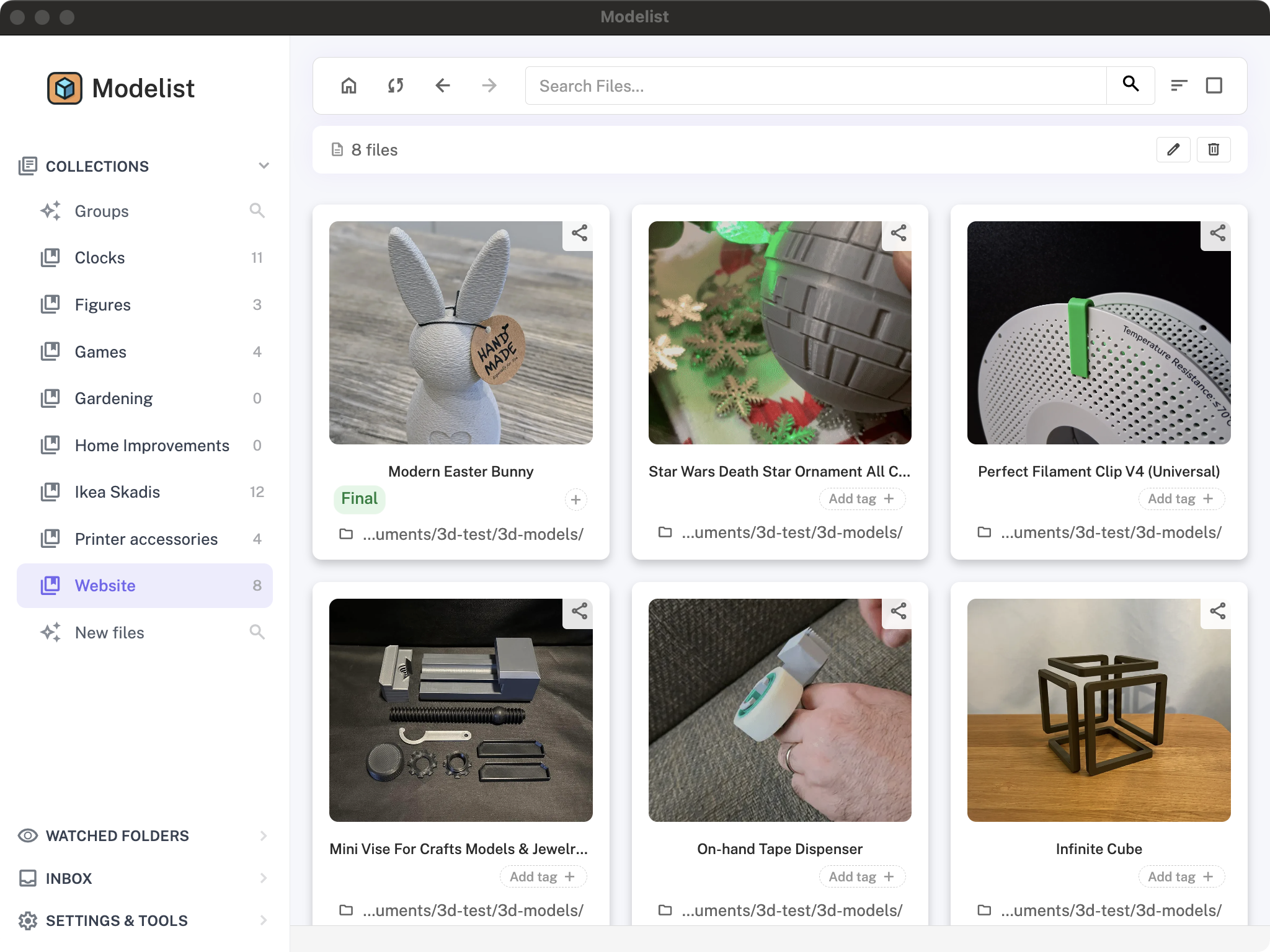Viewport: 1270px width, 952px height.
Task: Select the Clocks collection
Action: [100, 258]
